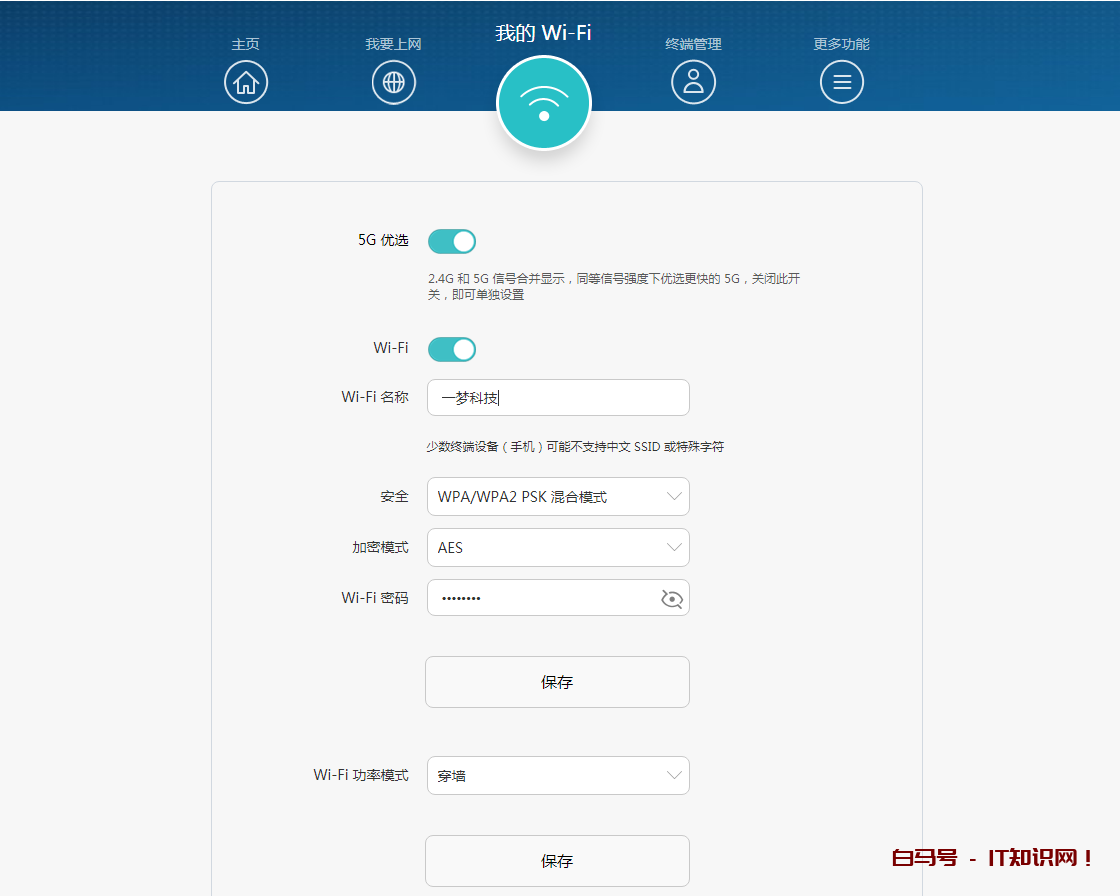Viewport: 1120px width, 896px height.
Task: Click inside the Wi-Fi 名称 input field
Action: [558, 397]
